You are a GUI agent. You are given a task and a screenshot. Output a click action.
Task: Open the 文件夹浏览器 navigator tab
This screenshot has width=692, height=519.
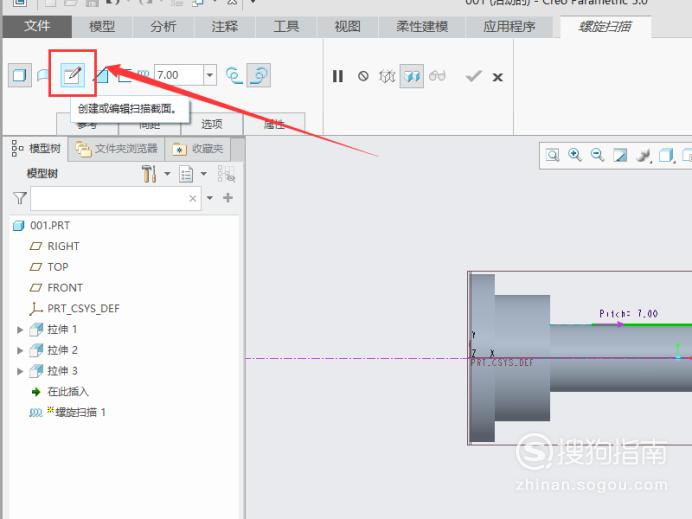point(117,149)
